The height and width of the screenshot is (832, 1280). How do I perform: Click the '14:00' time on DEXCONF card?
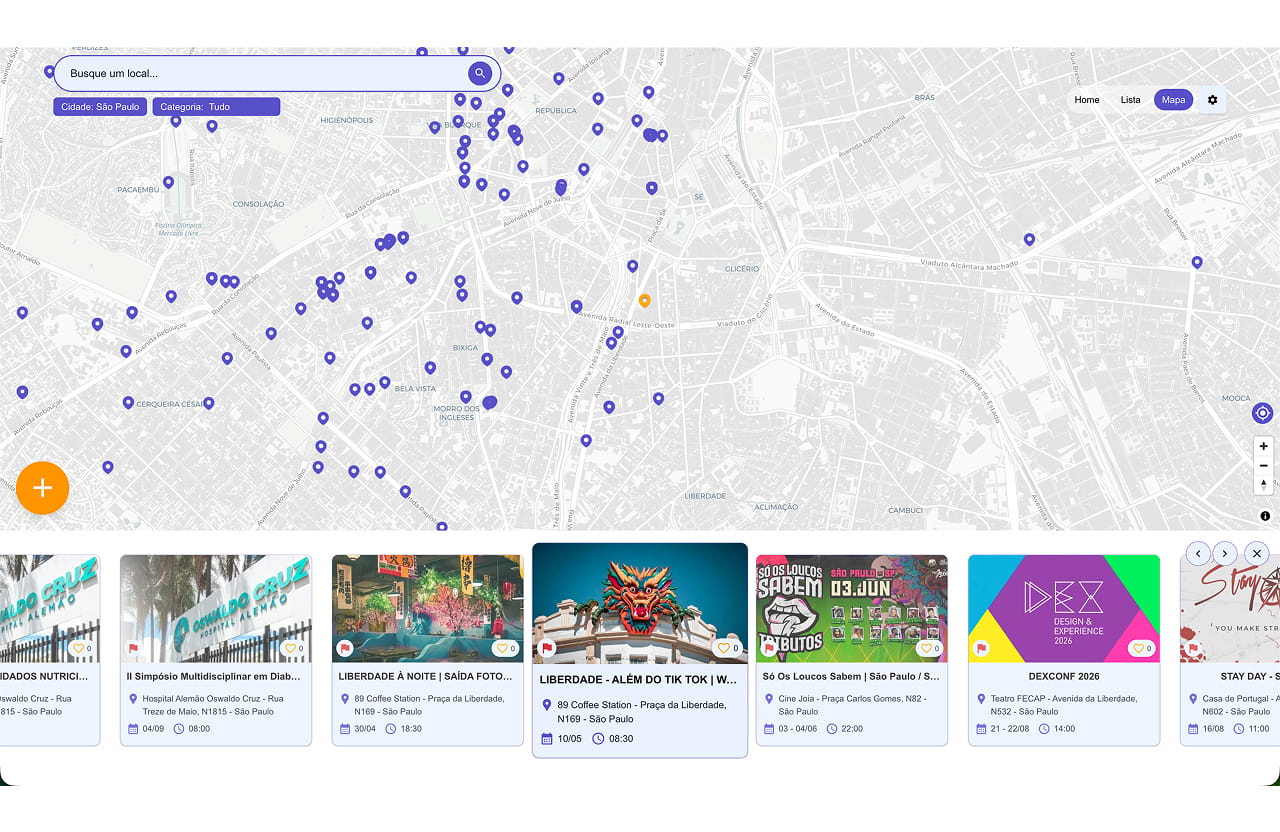pos(1065,729)
